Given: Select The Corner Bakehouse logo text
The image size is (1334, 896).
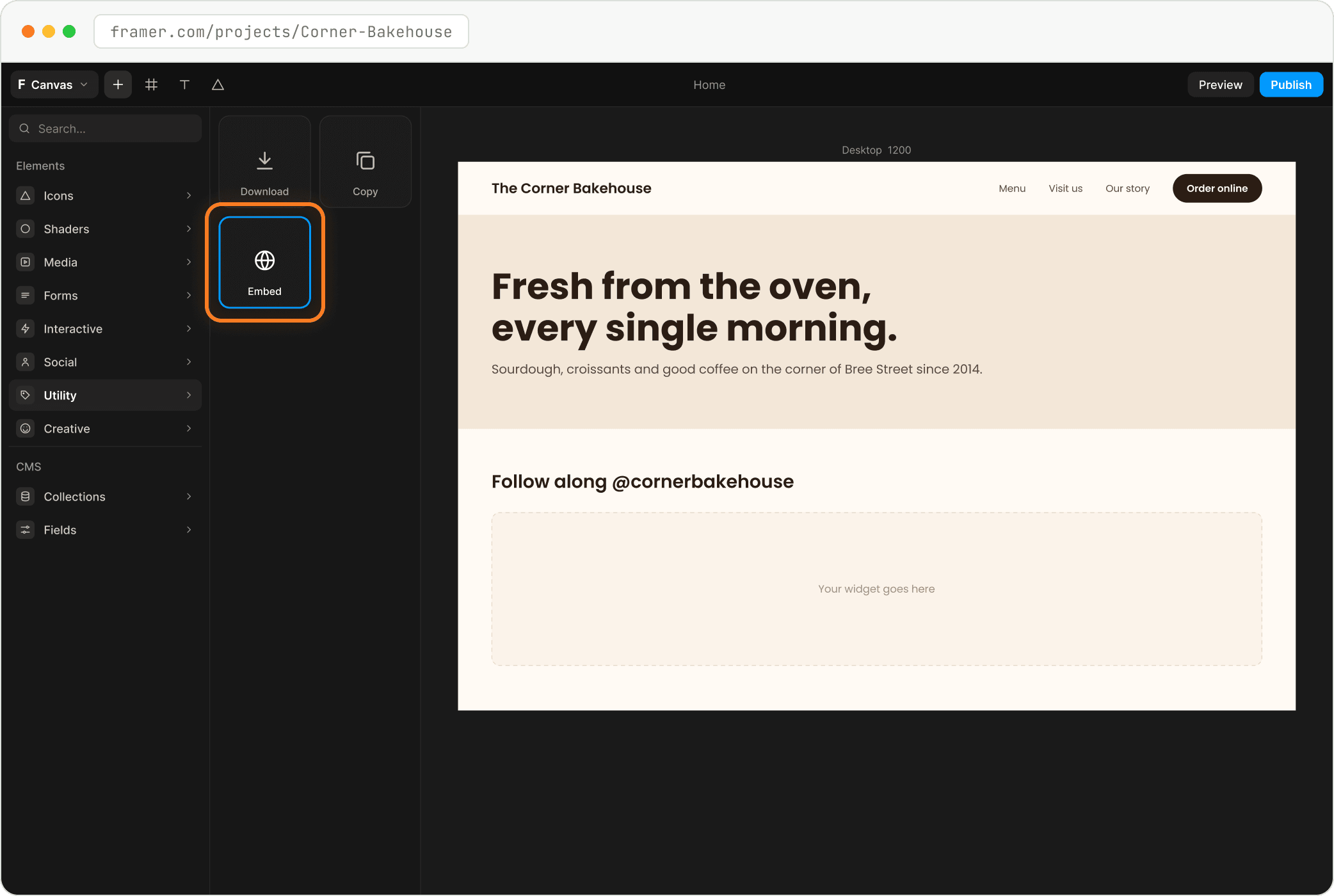Looking at the screenshot, I should (x=571, y=188).
